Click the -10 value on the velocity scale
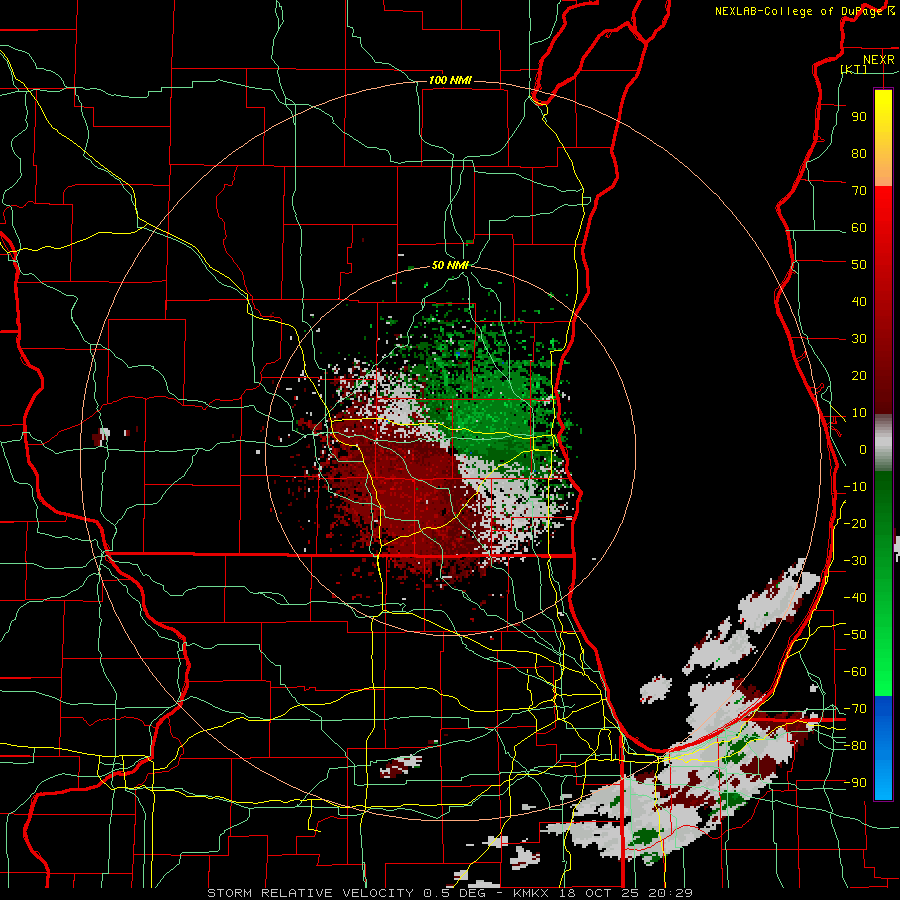 pos(855,487)
